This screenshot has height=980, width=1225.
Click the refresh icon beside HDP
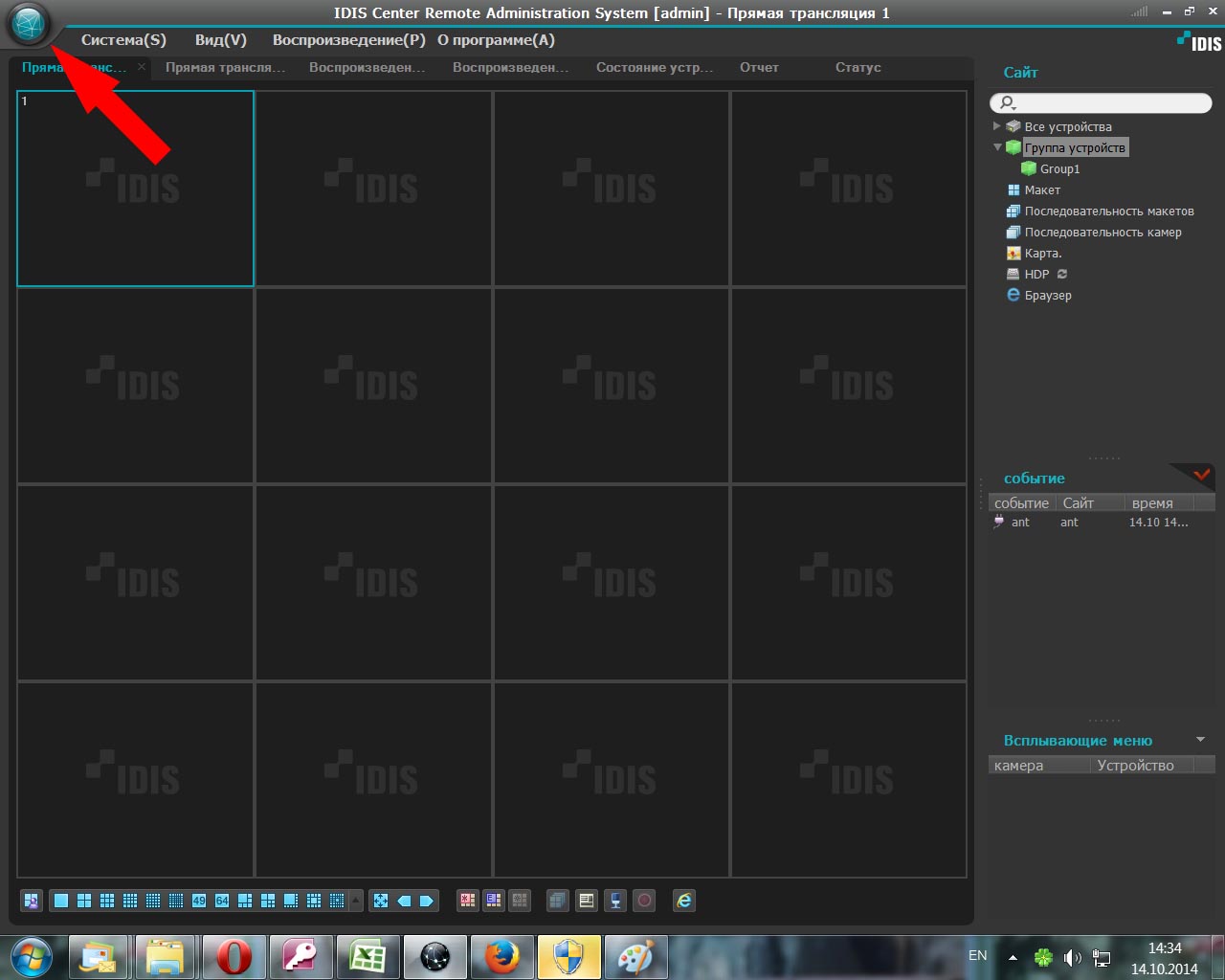click(1062, 275)
